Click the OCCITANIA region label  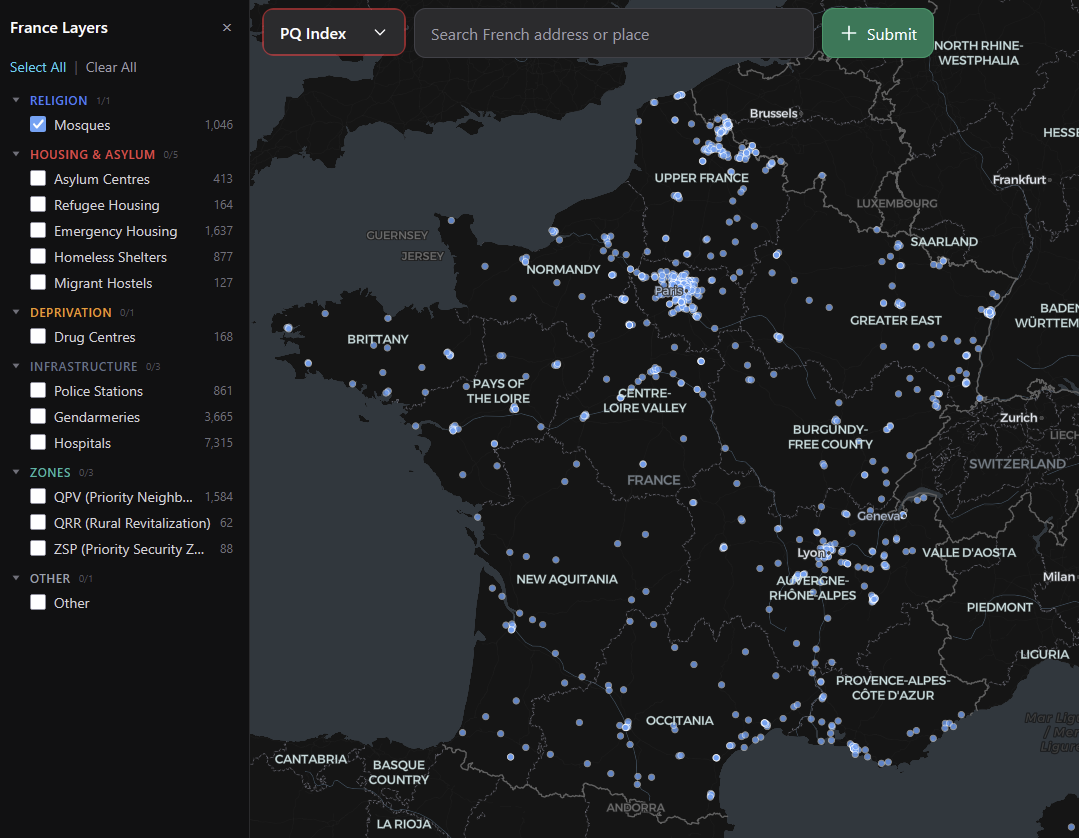[x=679, y=720]
